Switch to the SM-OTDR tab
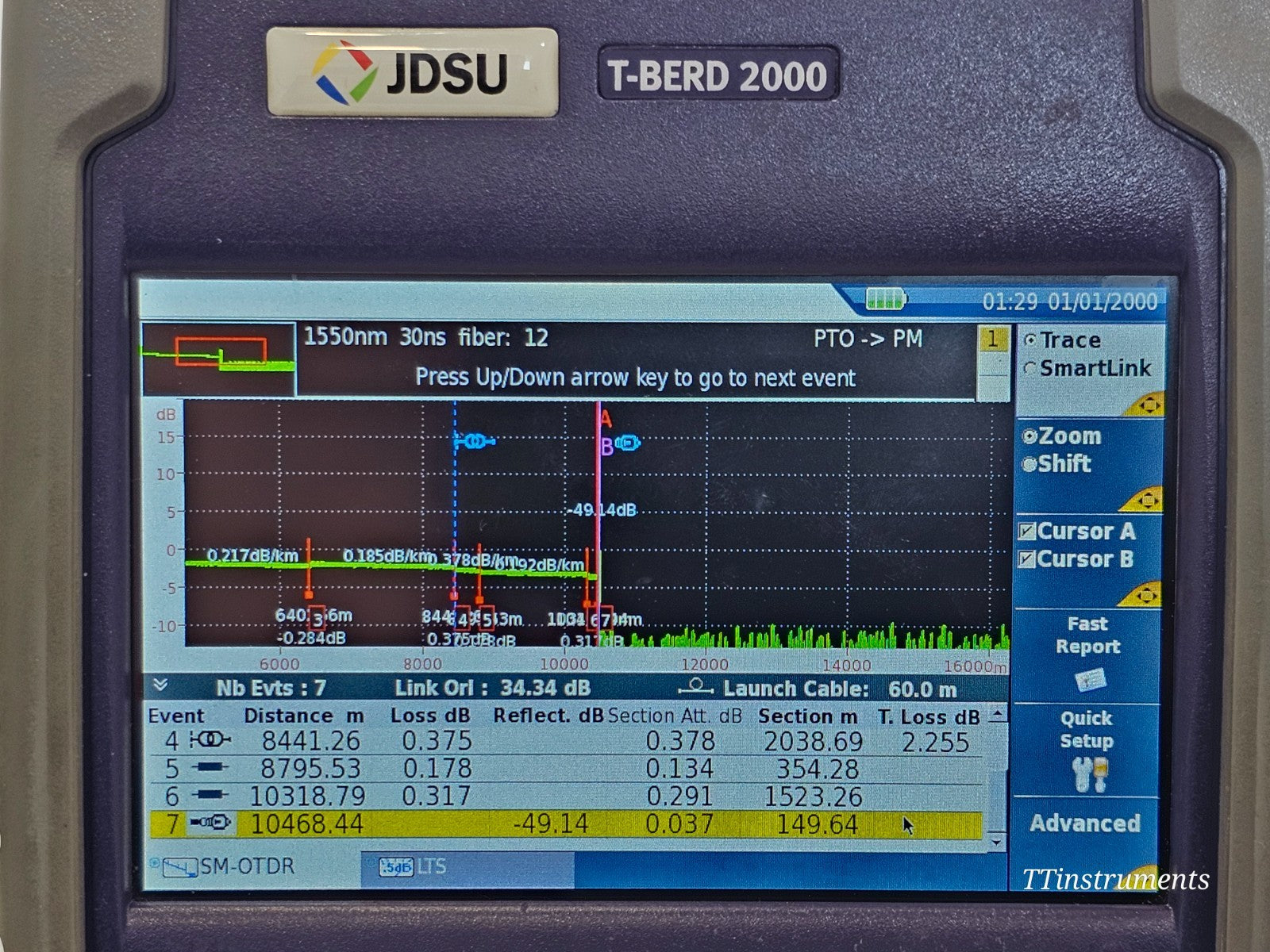This screenshot has height=952, width=1270. point(246,868)
